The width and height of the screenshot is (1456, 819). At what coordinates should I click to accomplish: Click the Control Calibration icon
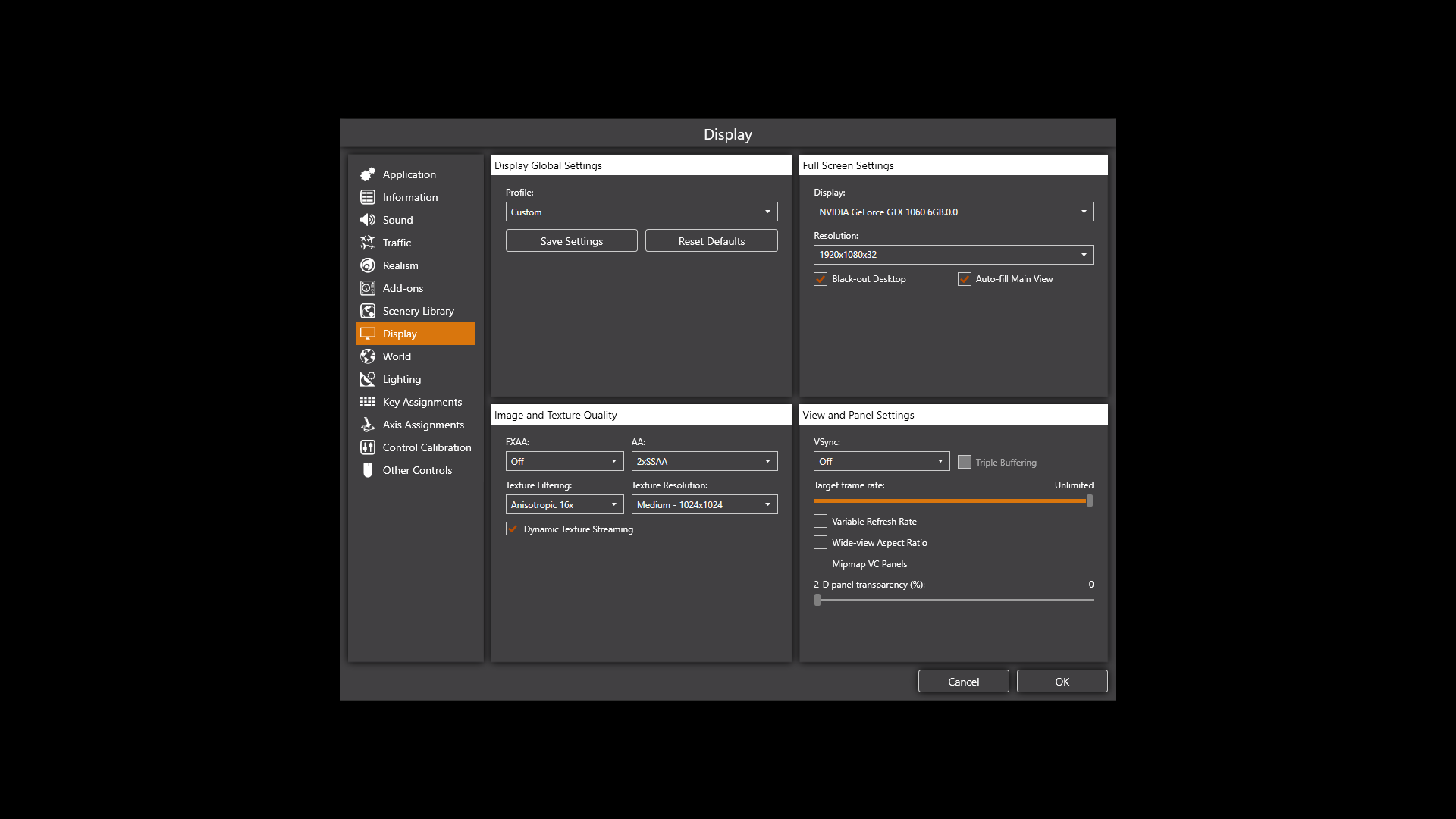pyautogui.click(x=368, y=447)
